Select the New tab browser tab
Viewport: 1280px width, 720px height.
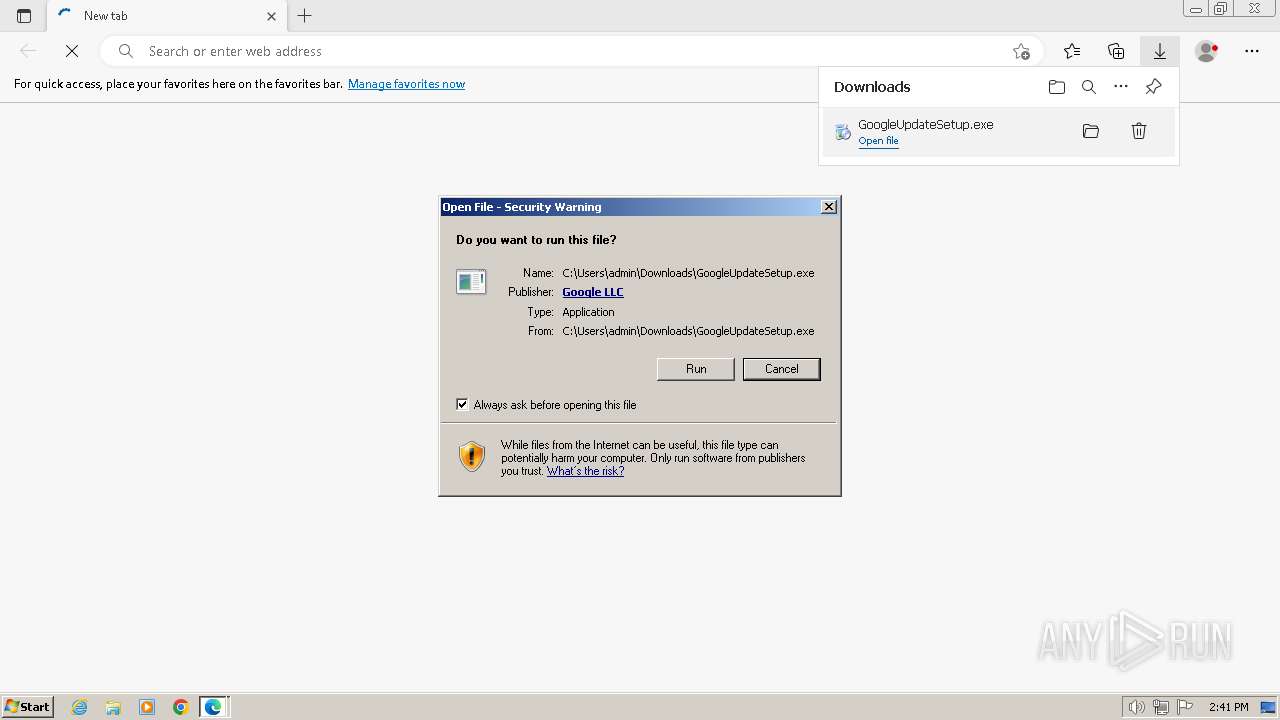(167, 16)
